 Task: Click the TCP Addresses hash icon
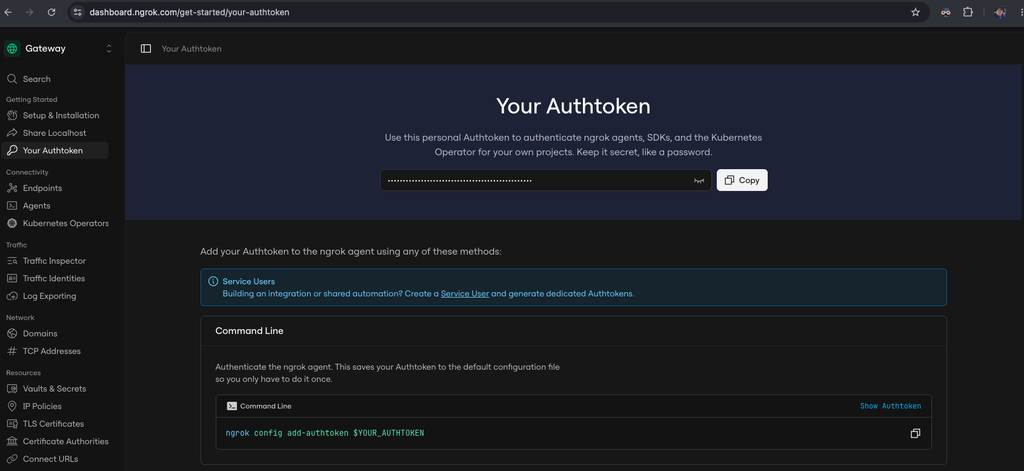tap(12, 351)
